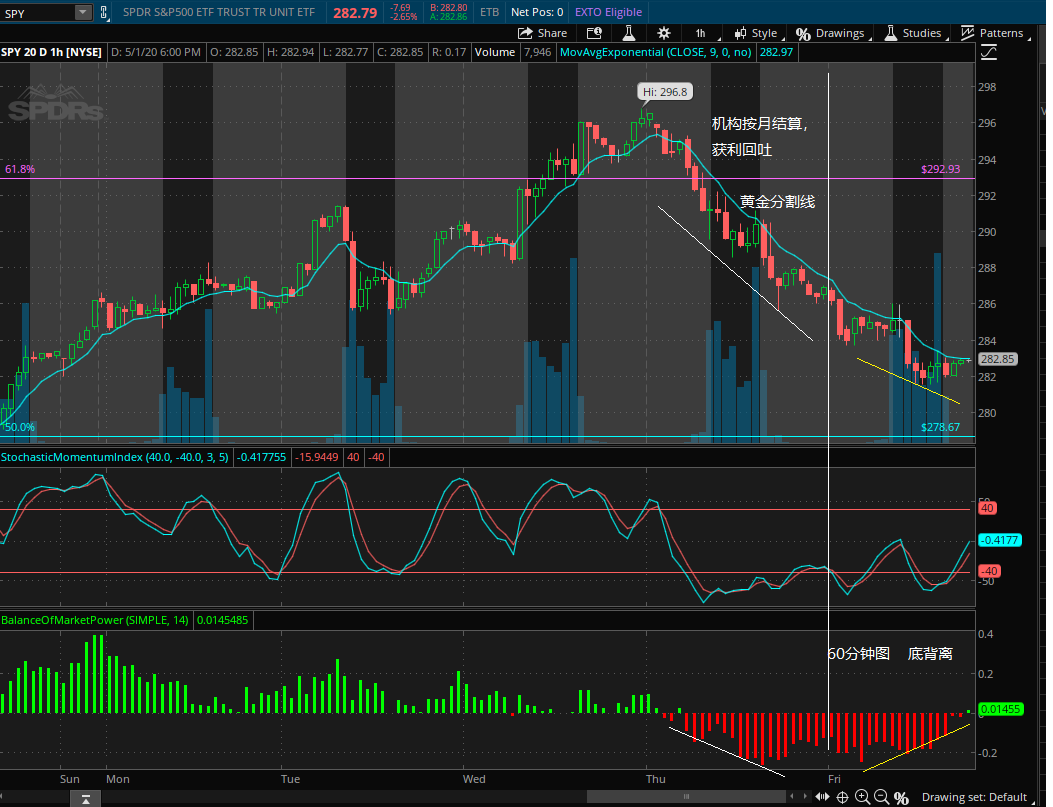Click the Share button
The height and width of the screenshot is (807, 1053).
[x=543, y=33]
